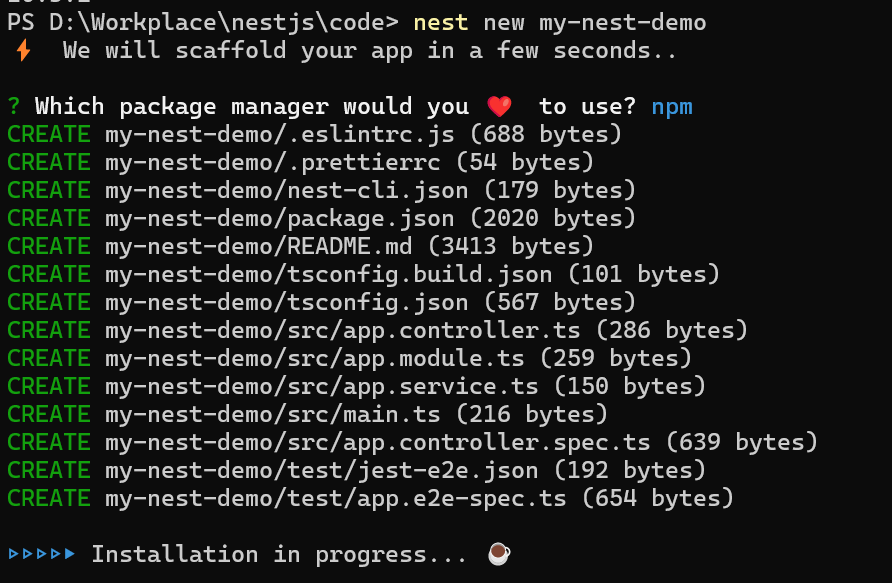This screenshot has height=583, width=892.
Task: Click the 'my-nest-demo/package.json' file path
Action: (280, 219)
